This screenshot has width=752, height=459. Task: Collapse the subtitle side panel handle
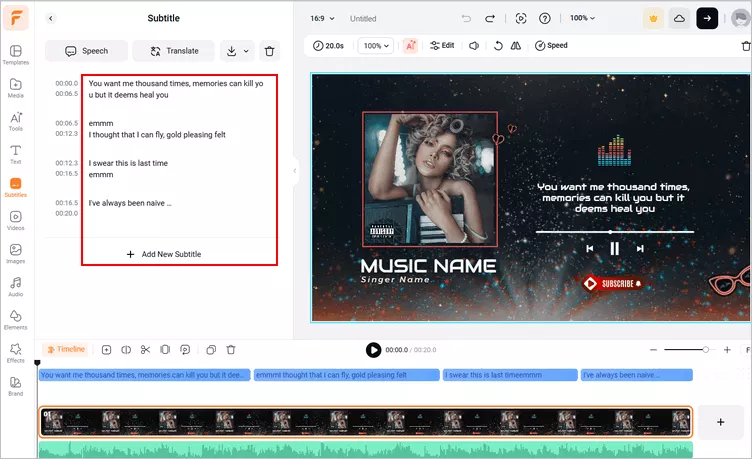click(x=294, y=171)
